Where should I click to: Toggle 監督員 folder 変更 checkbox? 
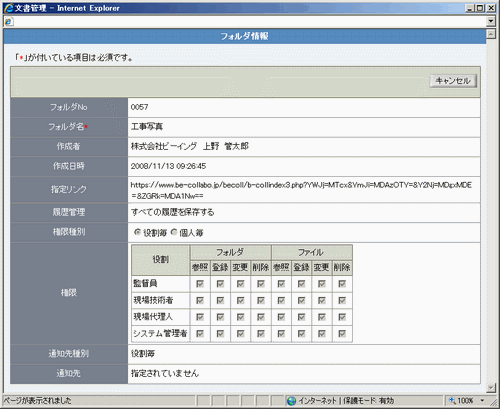click(x=241, y=284)
